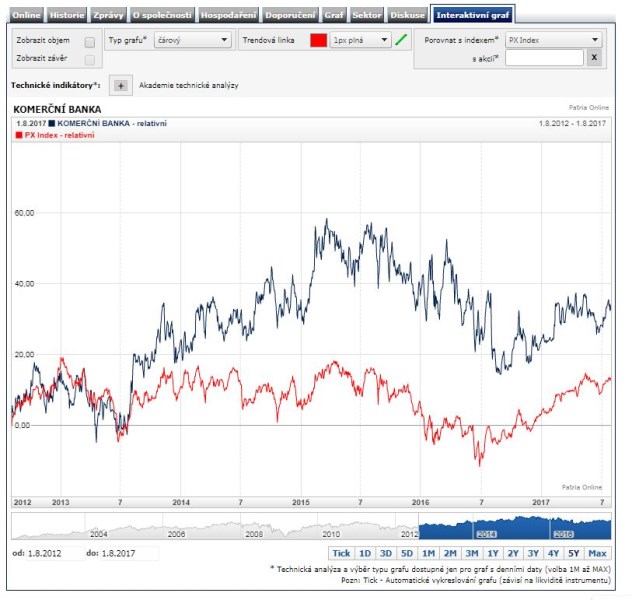Screen dimensions: 632x600
Task: Toggle Zobrazit závěr checkbox
Action: 90,59
